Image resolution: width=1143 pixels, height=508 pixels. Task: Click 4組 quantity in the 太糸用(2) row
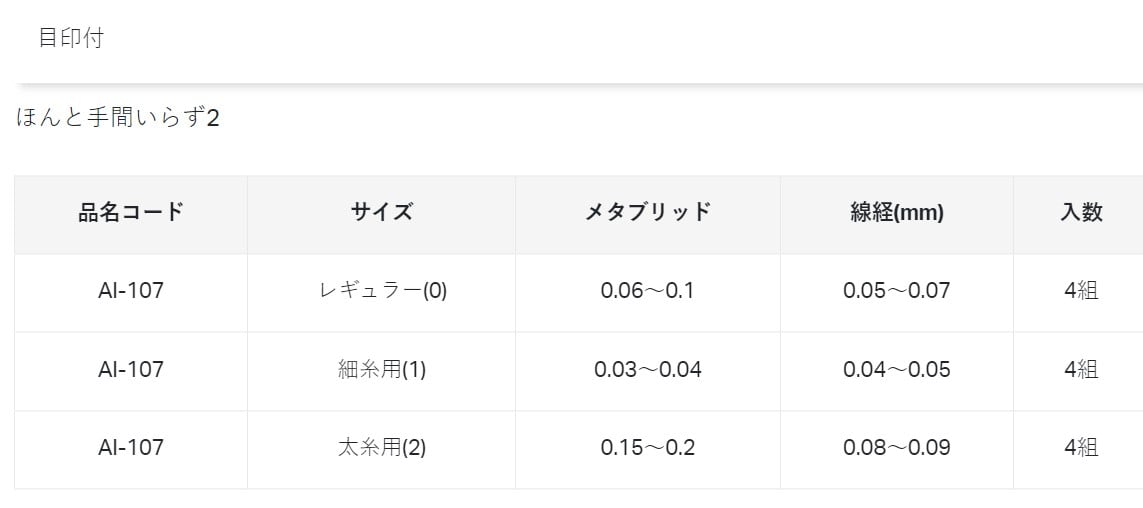coord(1081,447)
